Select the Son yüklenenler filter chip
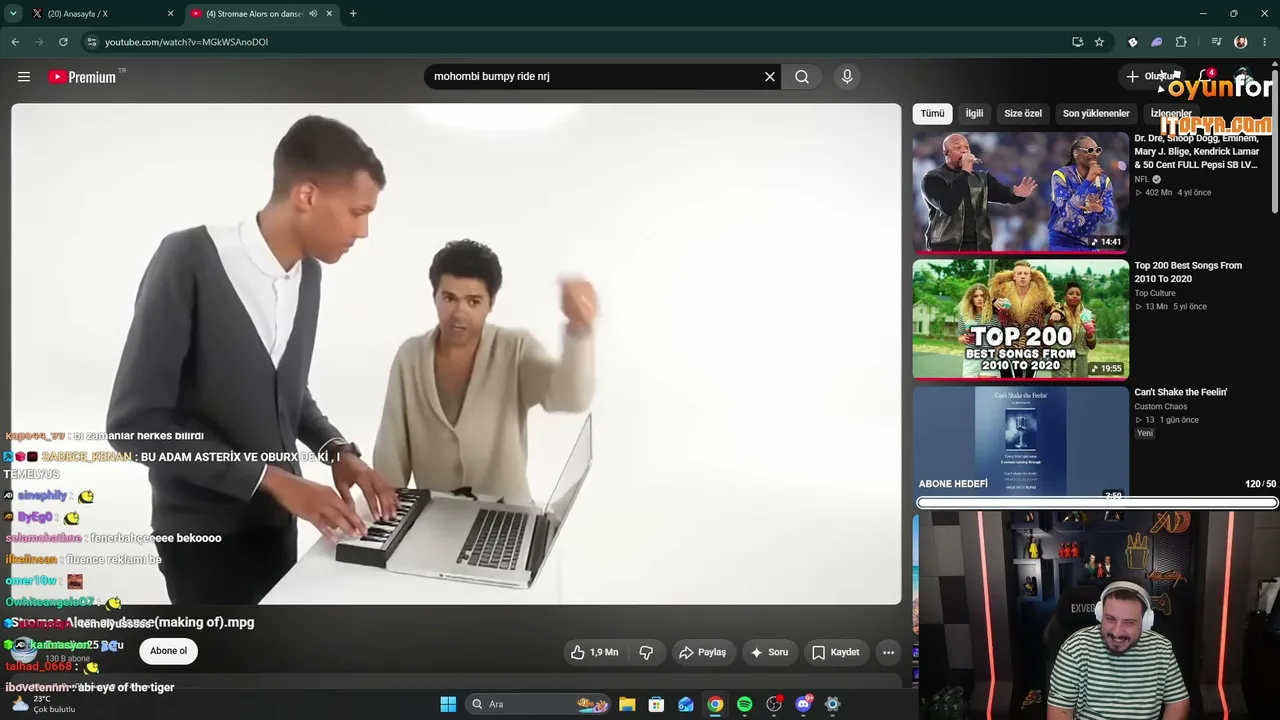Screen dimensions: 1280x720 pyautogui.click(x=1096, y=114)
